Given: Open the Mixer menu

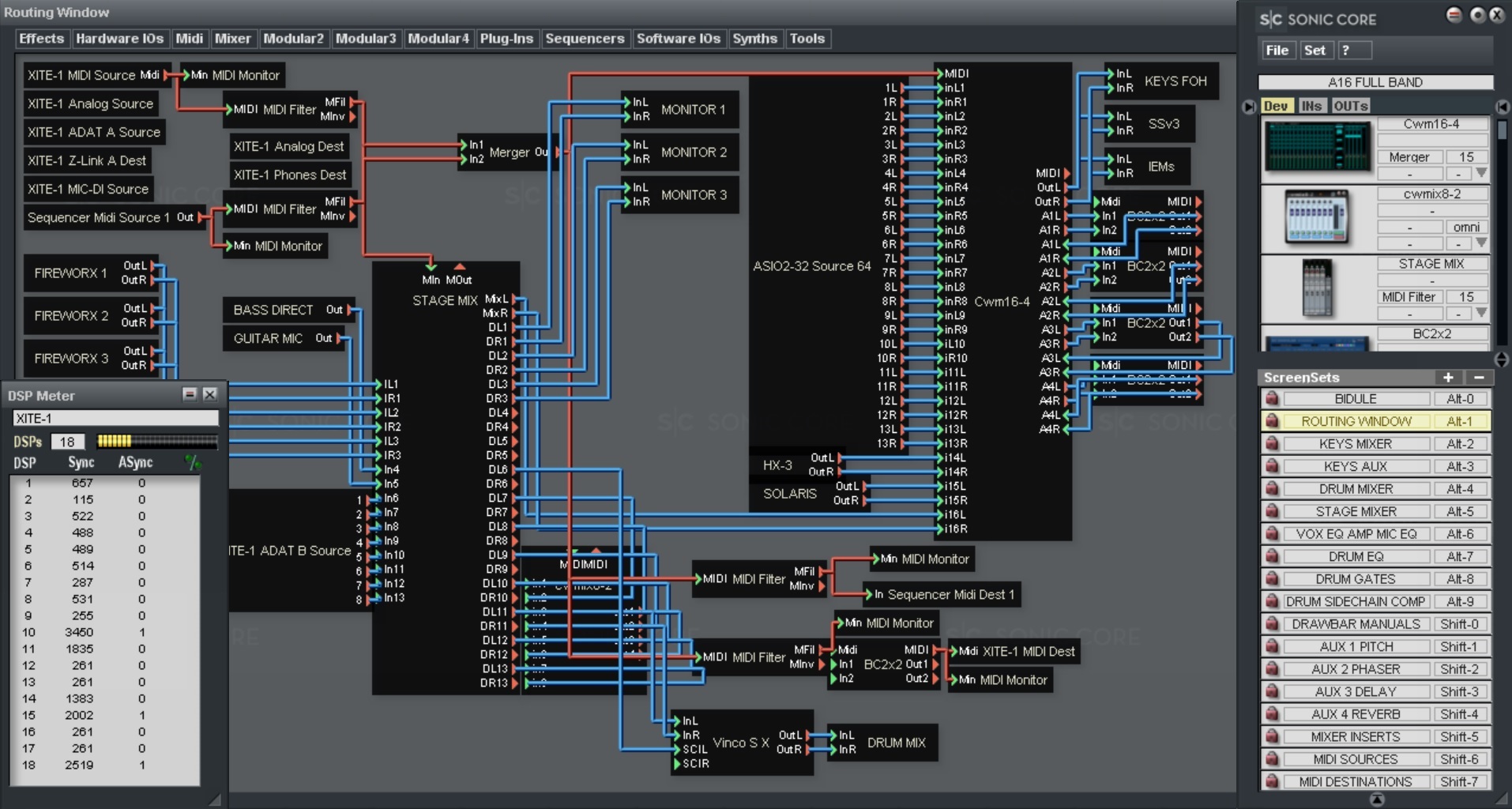Looking at the screenshot, I should (233, 39).
